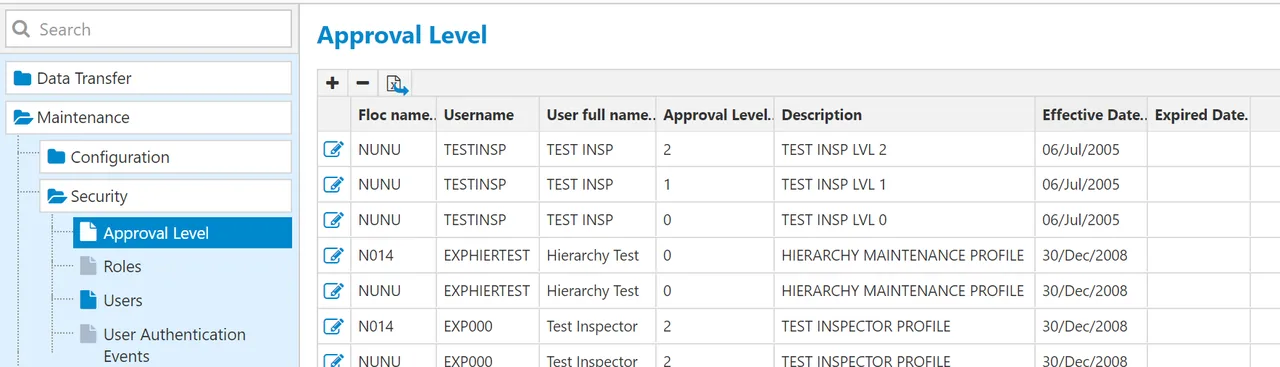
Task: Edit the TEST INSP LVL 2 row
Action: point(334,150)
